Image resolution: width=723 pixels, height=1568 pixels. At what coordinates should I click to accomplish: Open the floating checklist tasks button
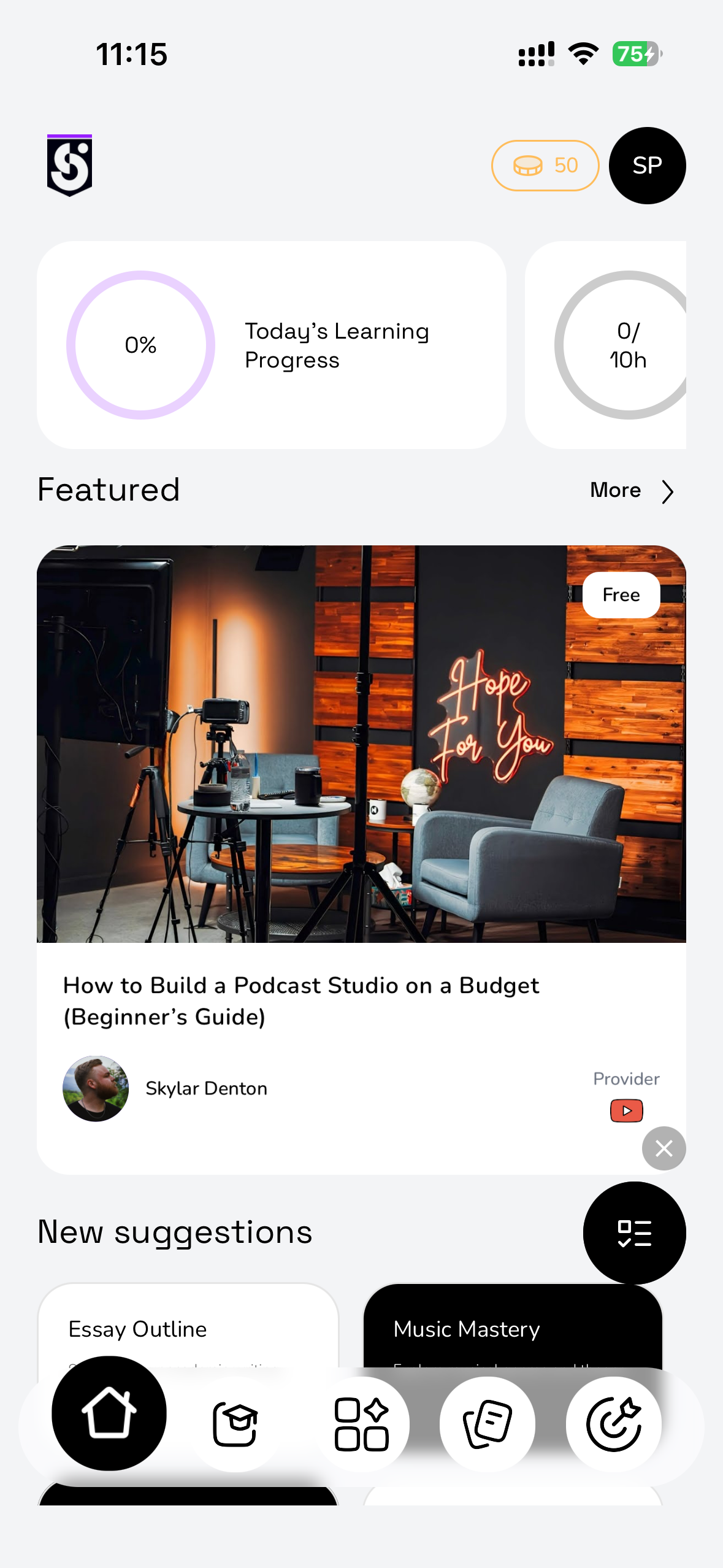pos(634,1233)
